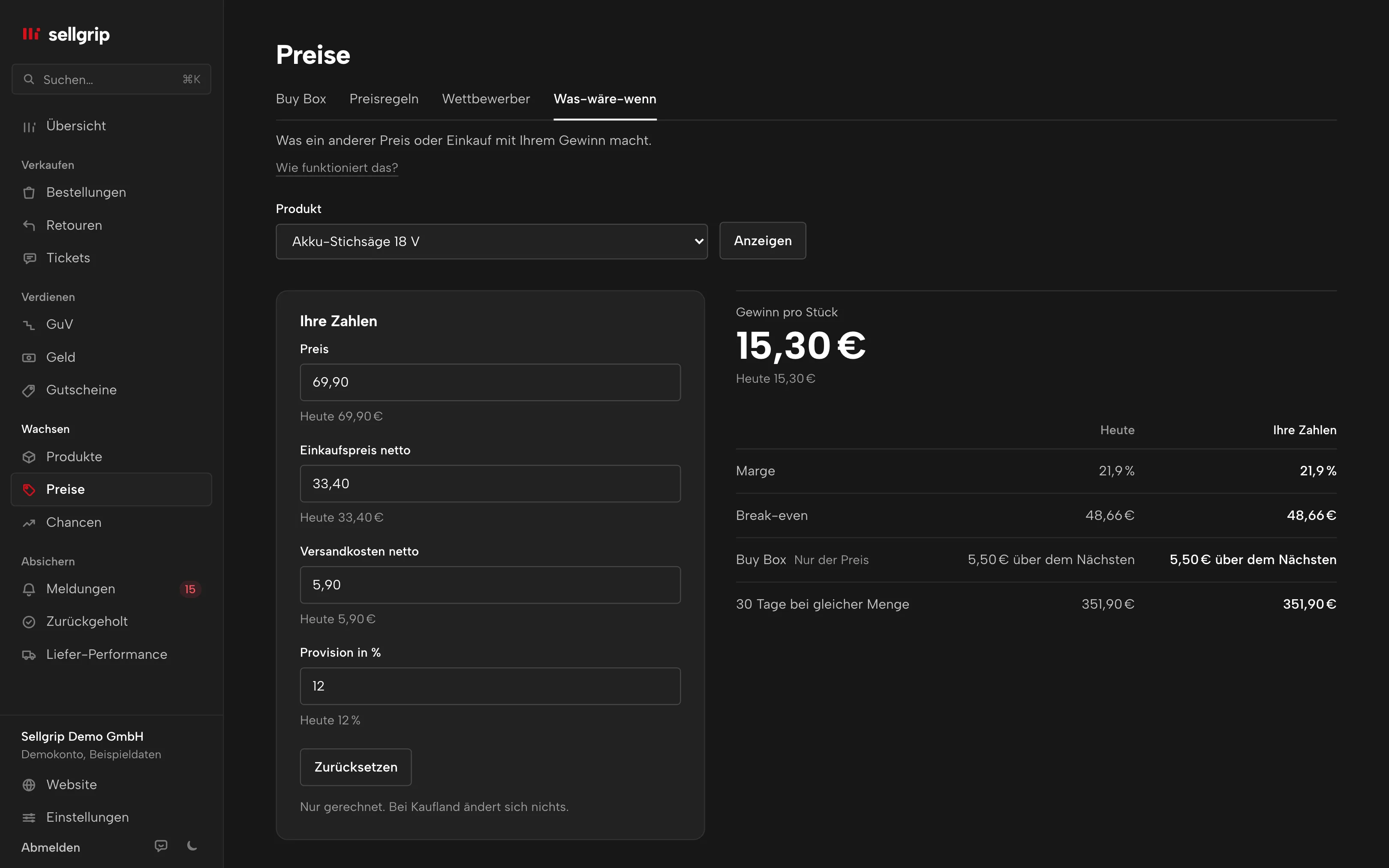
Task: Open the Wie funktioniert das? link
Action: point(337,168)
